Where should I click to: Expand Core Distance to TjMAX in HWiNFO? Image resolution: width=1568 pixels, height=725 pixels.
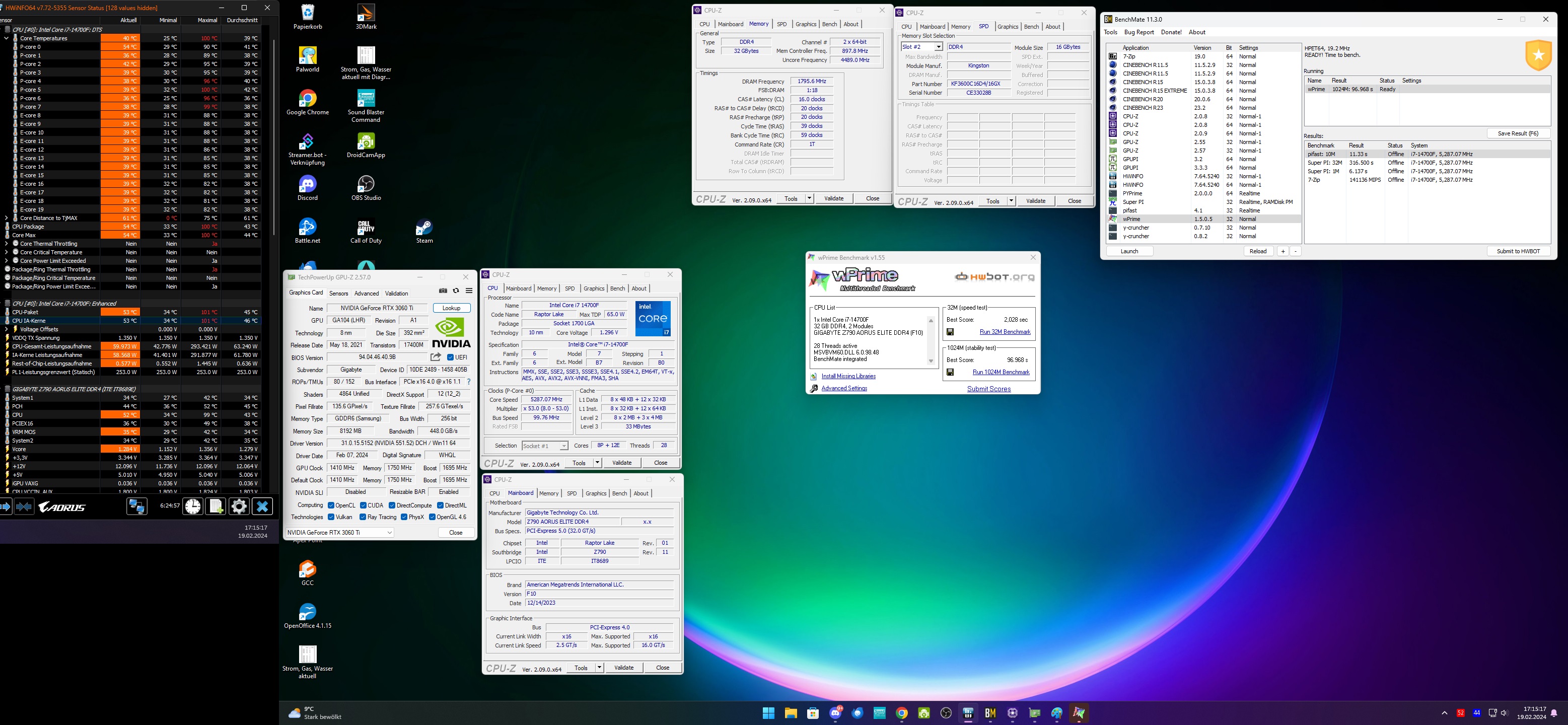[x=7, y=218]
